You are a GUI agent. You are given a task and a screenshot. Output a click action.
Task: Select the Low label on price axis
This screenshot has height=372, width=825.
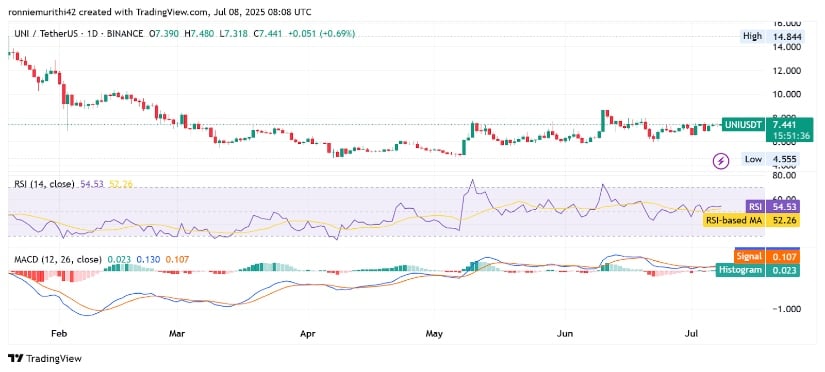point(753,159)
